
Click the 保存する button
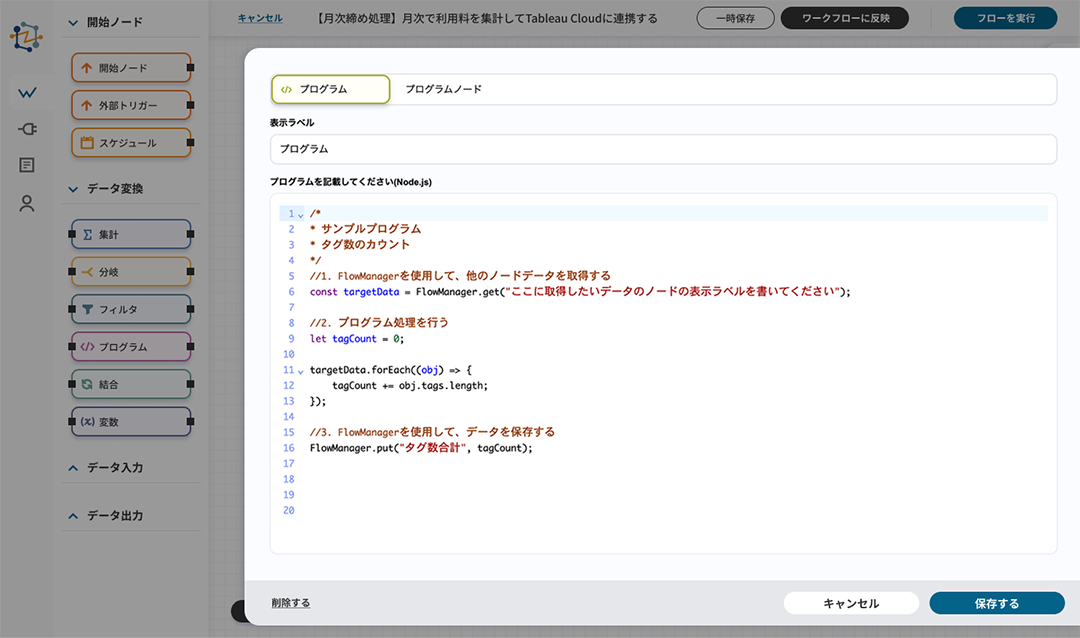click(996, 603)
